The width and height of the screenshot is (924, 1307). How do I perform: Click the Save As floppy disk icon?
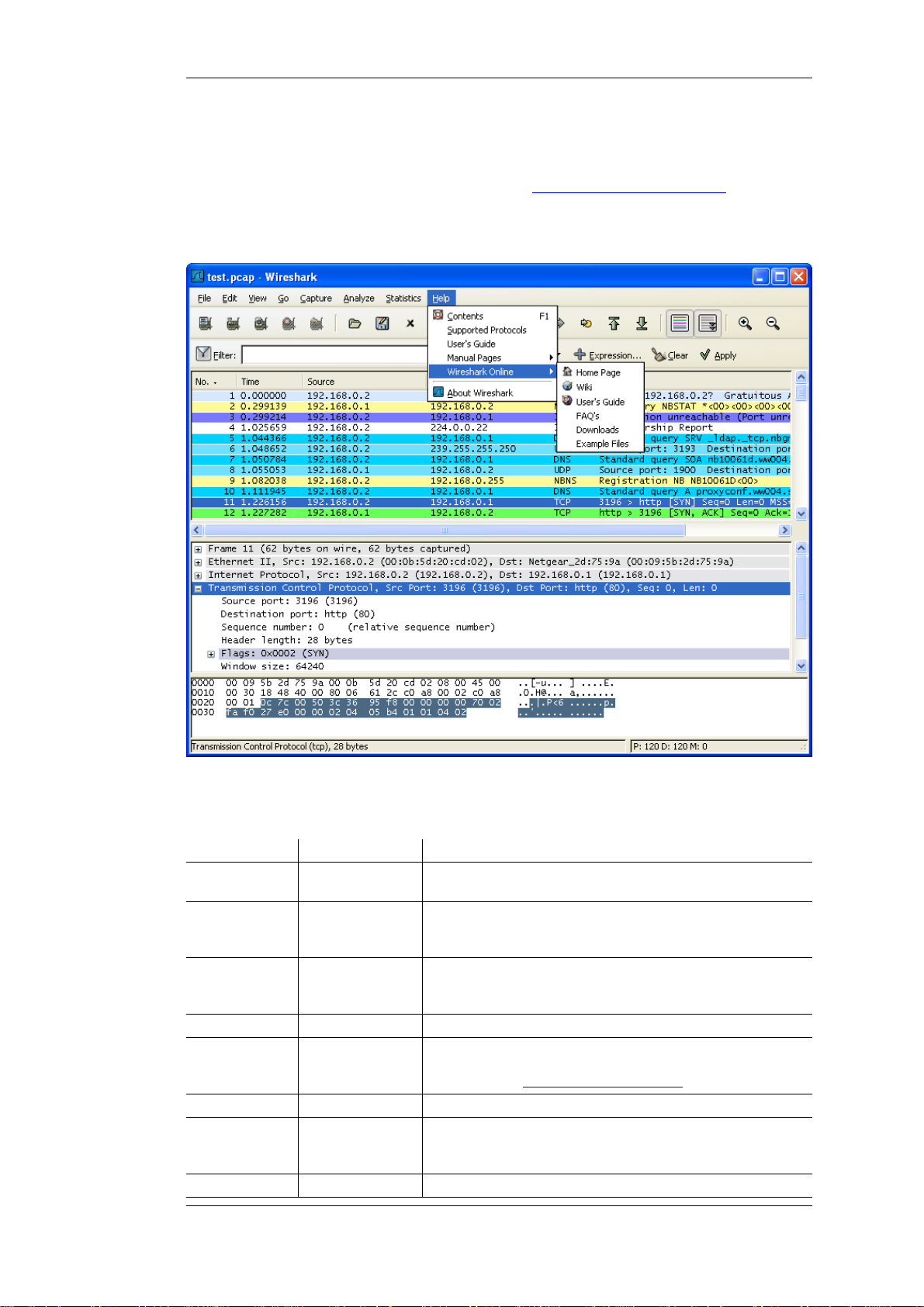point(382,323)
